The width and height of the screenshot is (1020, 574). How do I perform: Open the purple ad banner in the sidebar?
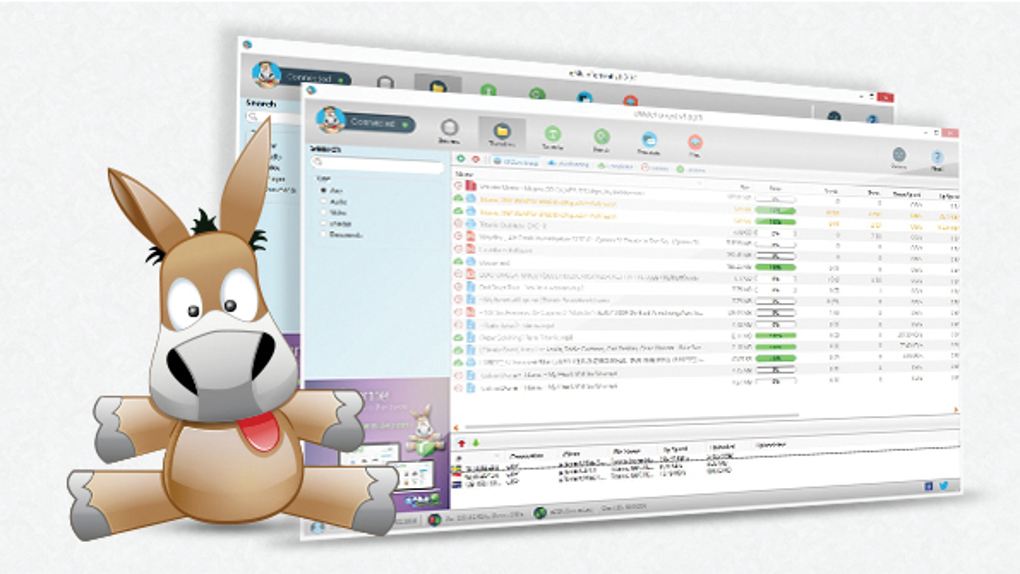click(x=377, y=446)
